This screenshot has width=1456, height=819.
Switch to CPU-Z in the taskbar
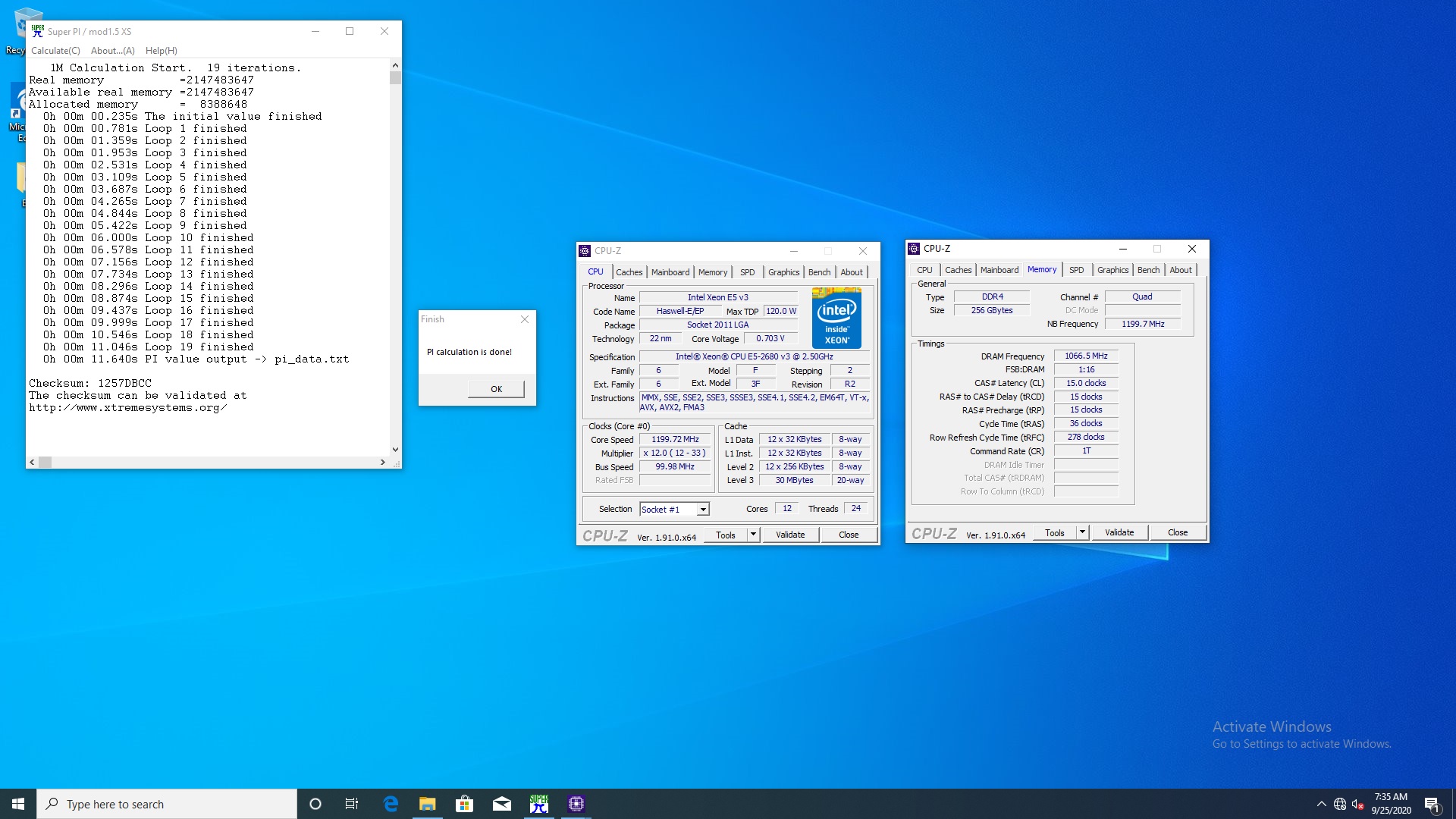point(576,804)
